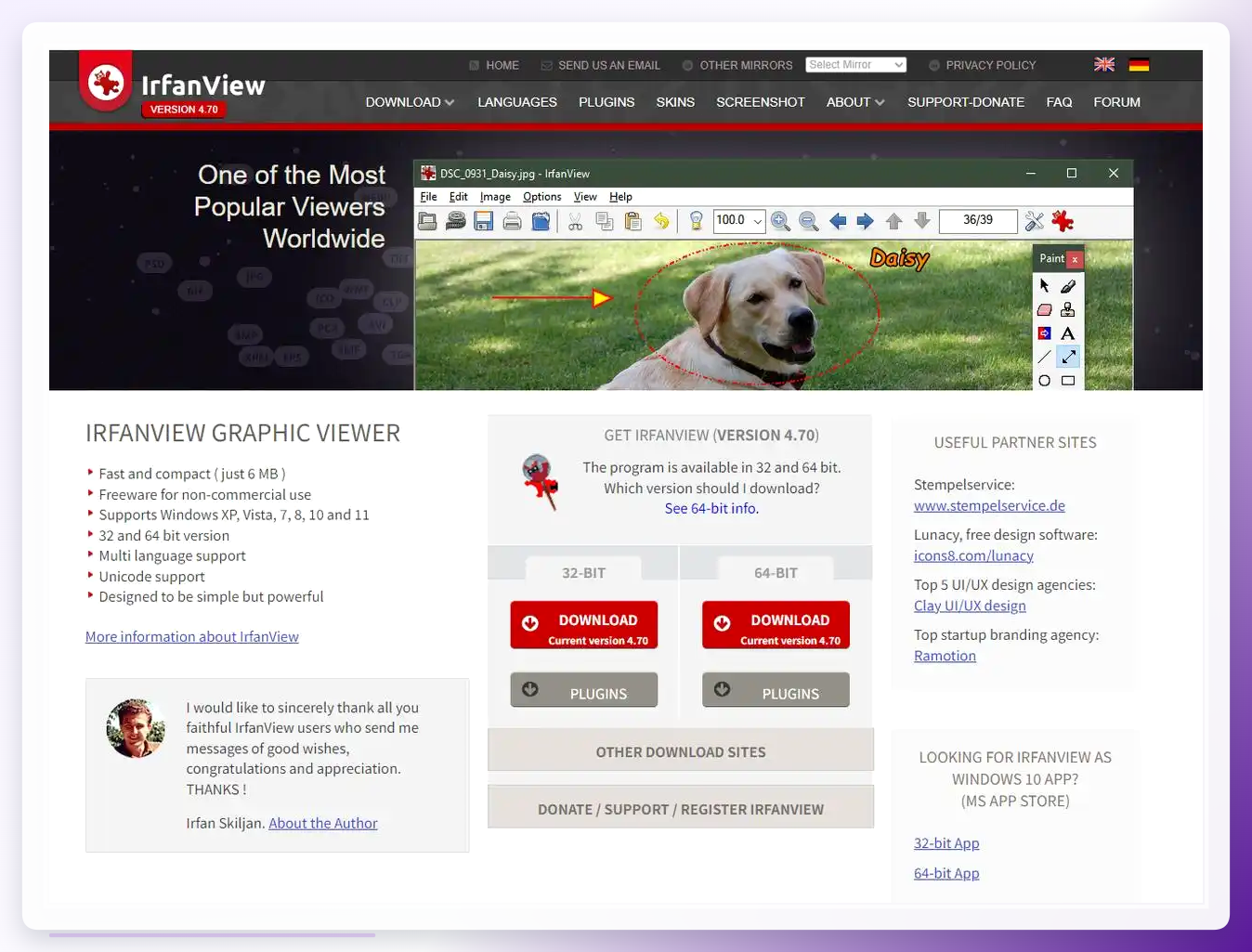This screenshot has width=1252, height=952.
Task: Click the Zoom out magnifier icon
Action: click(809, 221)
